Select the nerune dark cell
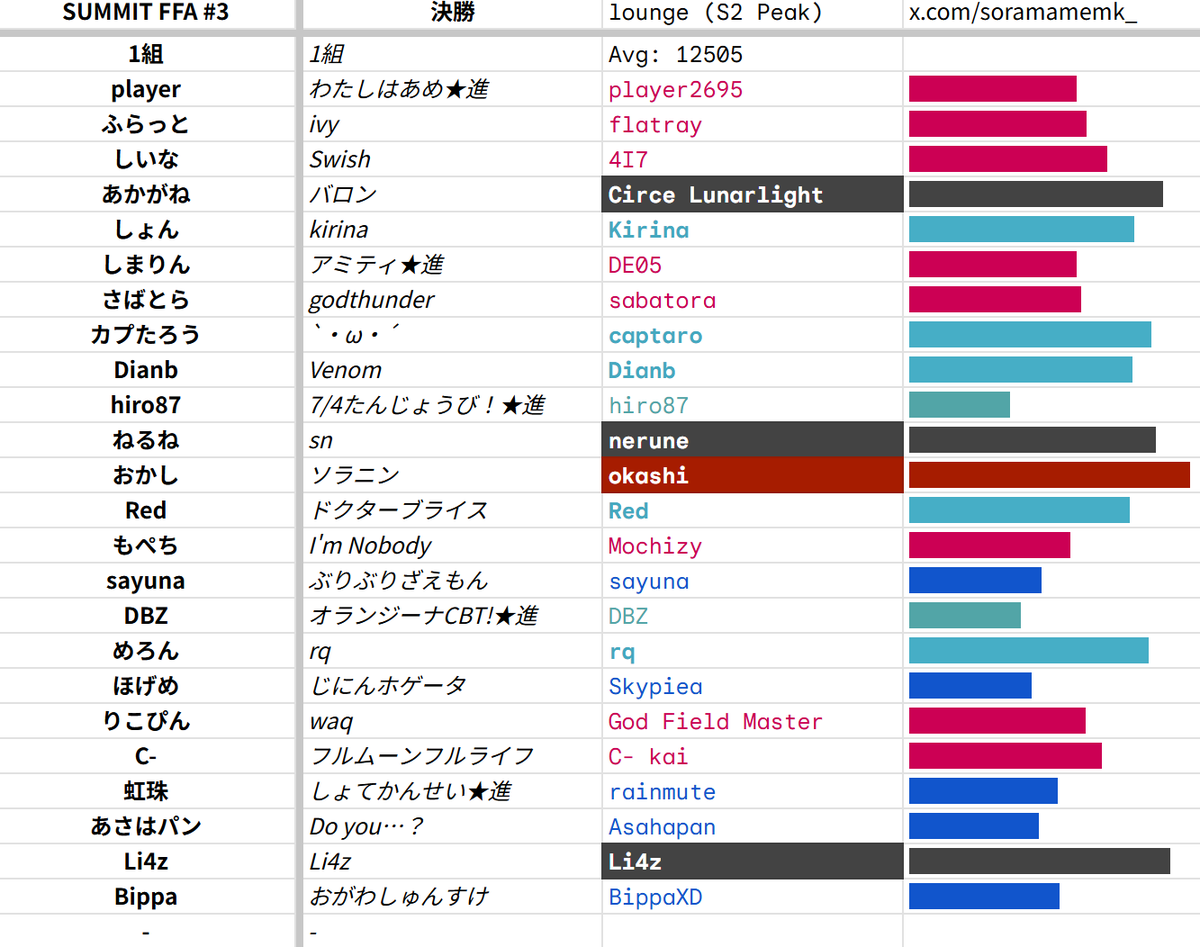Screen dimensions: 1200x947 tap(752, 440)
